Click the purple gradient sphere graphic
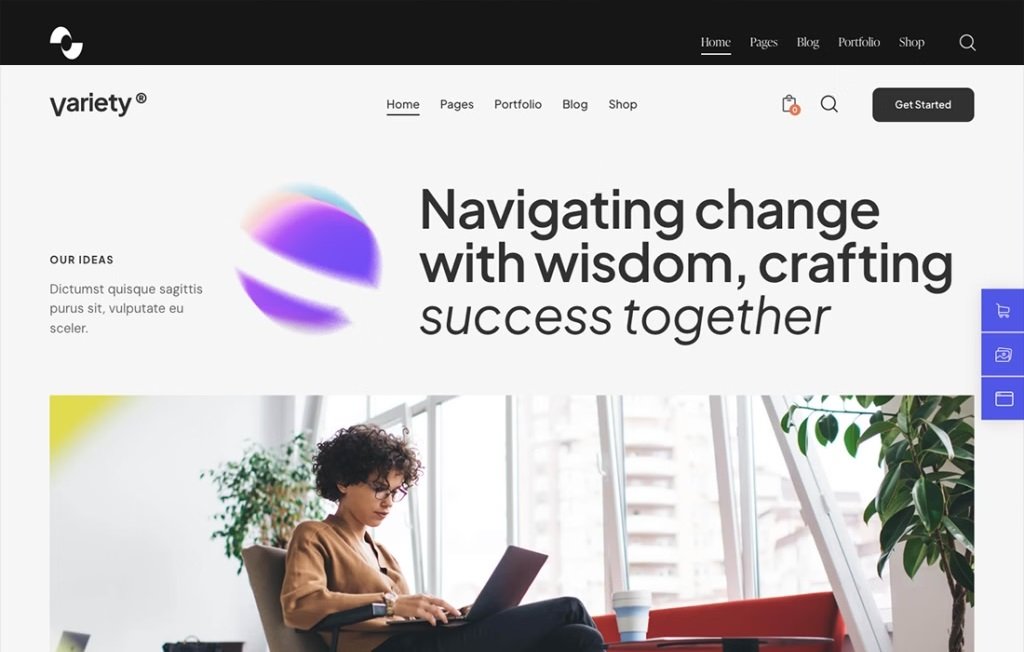The width and height of the screenshot is (1024, 652). pos(308,257)
